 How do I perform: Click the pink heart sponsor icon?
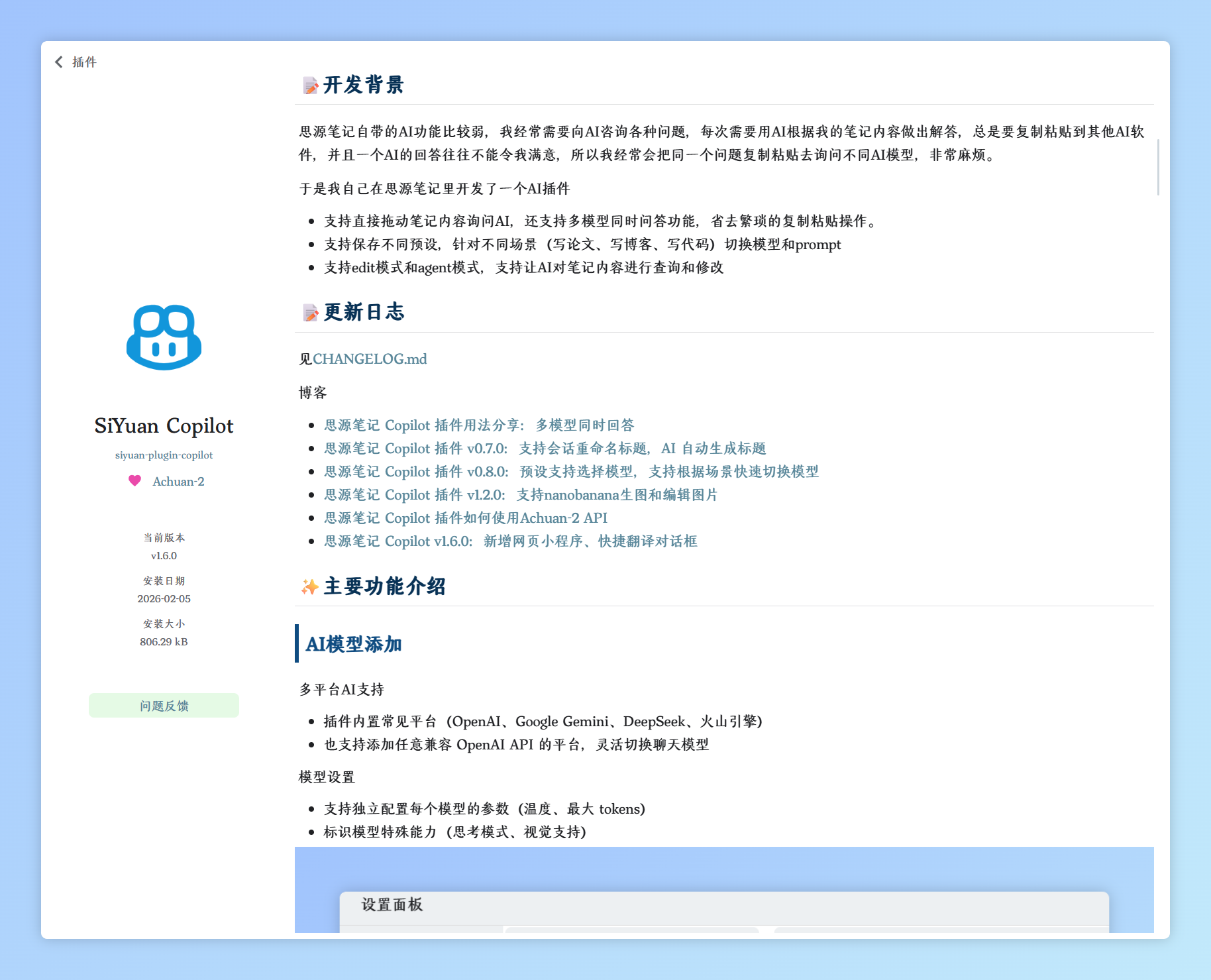(x=134, y=480)
